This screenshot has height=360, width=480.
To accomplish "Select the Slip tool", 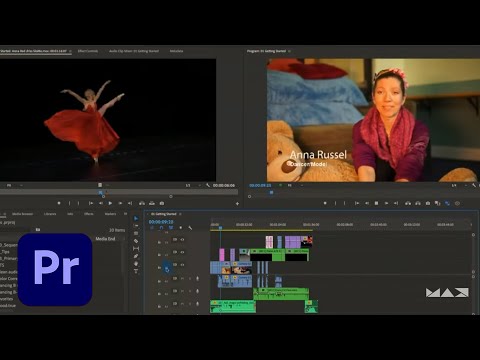I will point(136,249).
